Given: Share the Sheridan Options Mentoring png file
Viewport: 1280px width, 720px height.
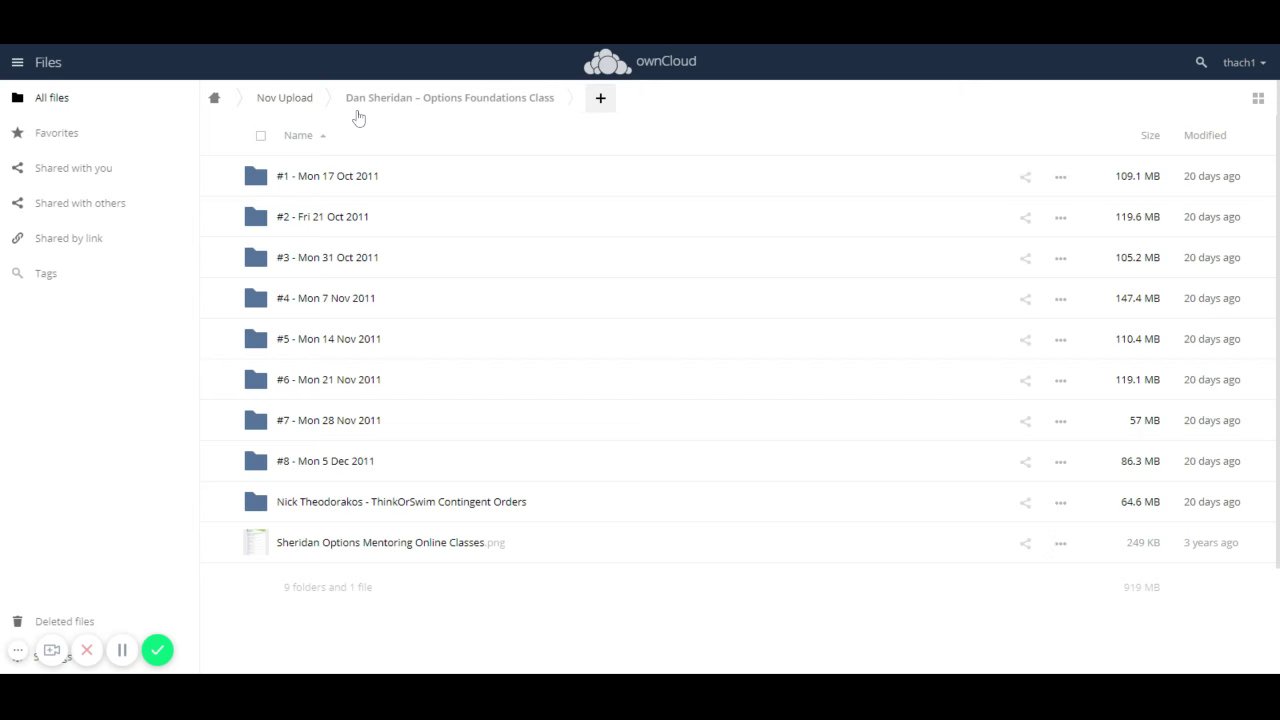Looking at the screenshot, I should click(x=1025, y=544).
